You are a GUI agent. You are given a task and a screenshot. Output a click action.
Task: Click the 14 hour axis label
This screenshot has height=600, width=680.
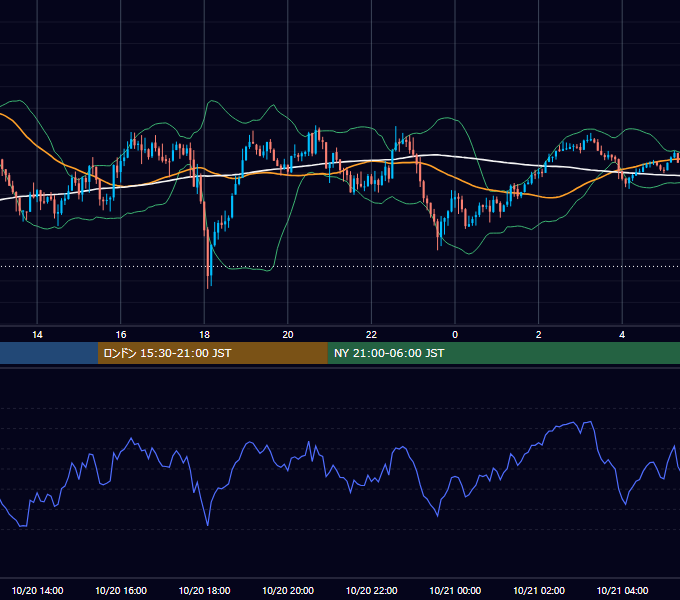coord(37,335)
